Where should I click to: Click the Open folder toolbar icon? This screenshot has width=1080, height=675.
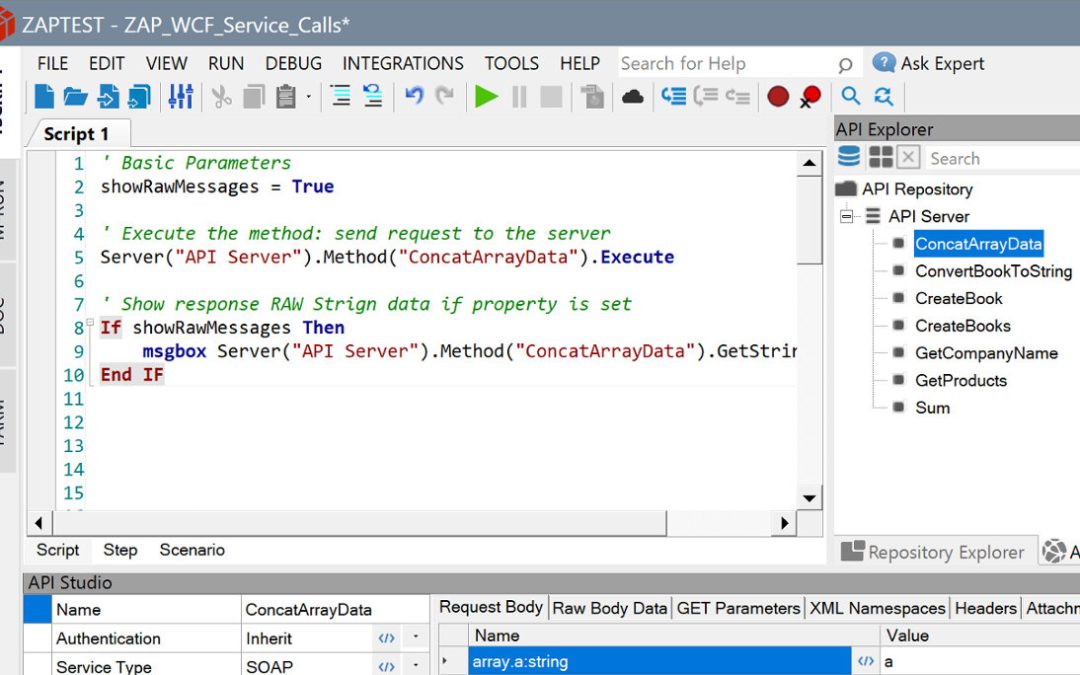[76, 97]
